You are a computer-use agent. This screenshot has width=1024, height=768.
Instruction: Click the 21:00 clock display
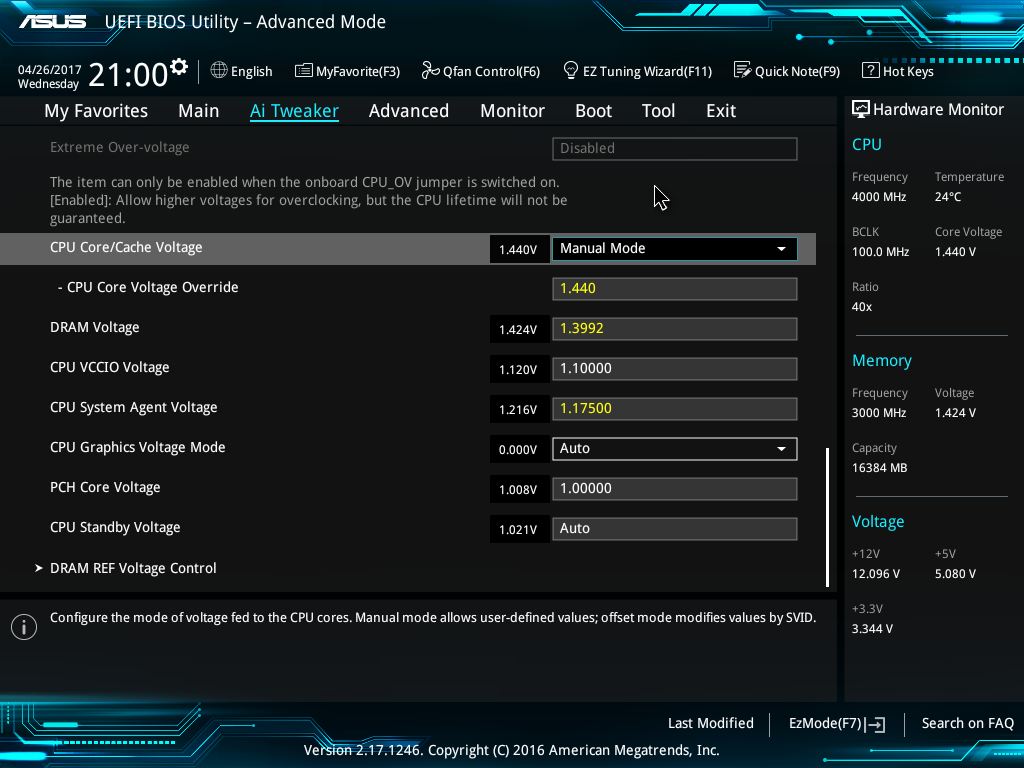(x=128, y=75)
